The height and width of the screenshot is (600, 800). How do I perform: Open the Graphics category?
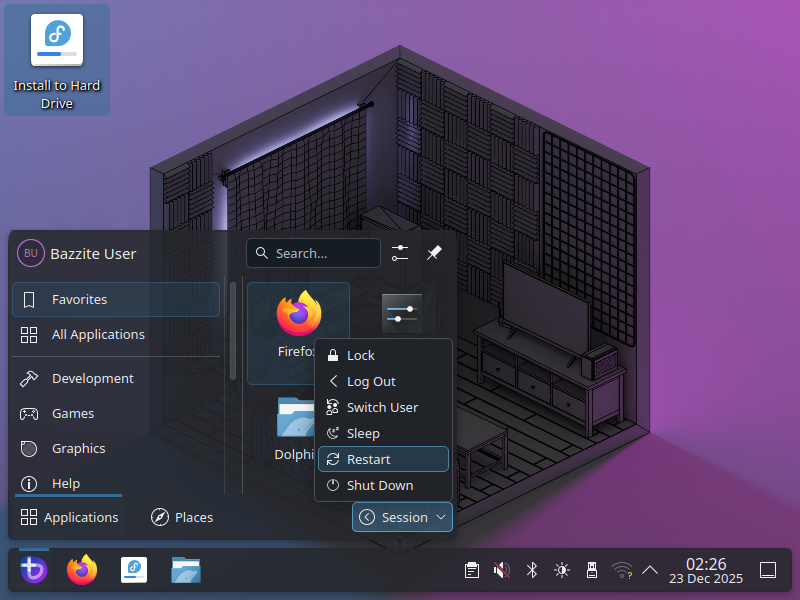[x=116, y=448]
